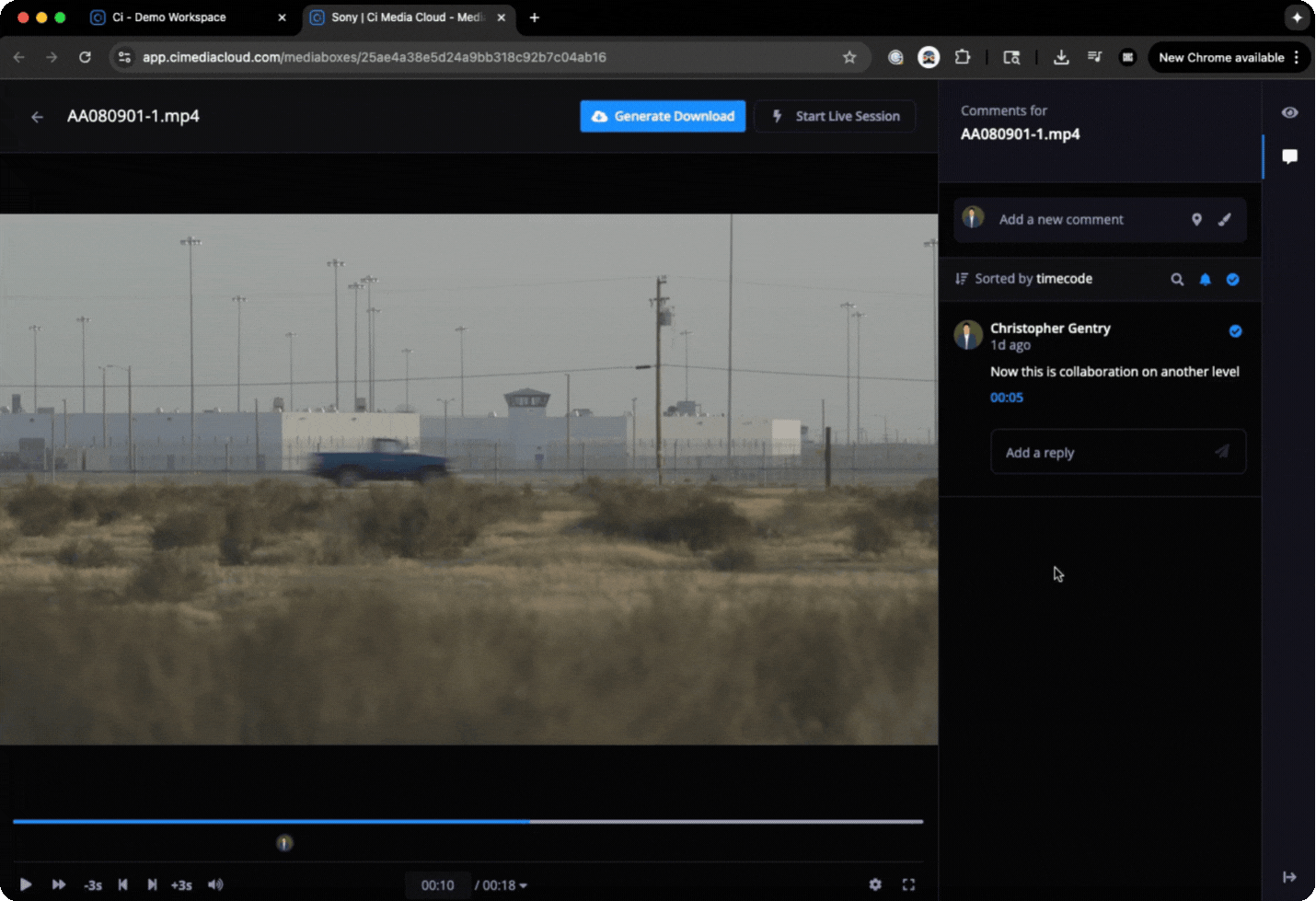
Task: Open the player settings gear
Action: pos(875,884)
